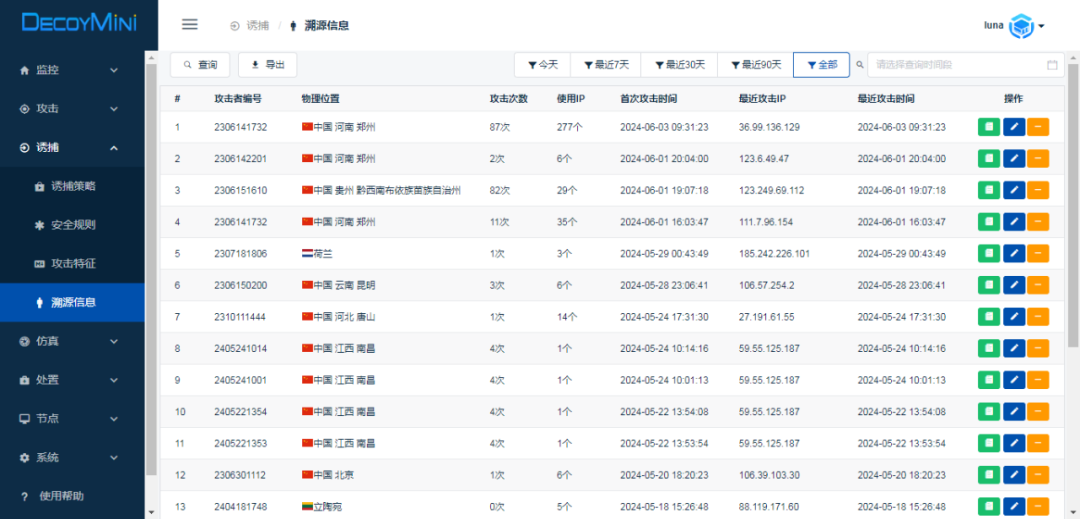Click the sidebar vertical scrollbar
Image resolution: width=1080 pixels, height=519 pixels.
(152, 268)
